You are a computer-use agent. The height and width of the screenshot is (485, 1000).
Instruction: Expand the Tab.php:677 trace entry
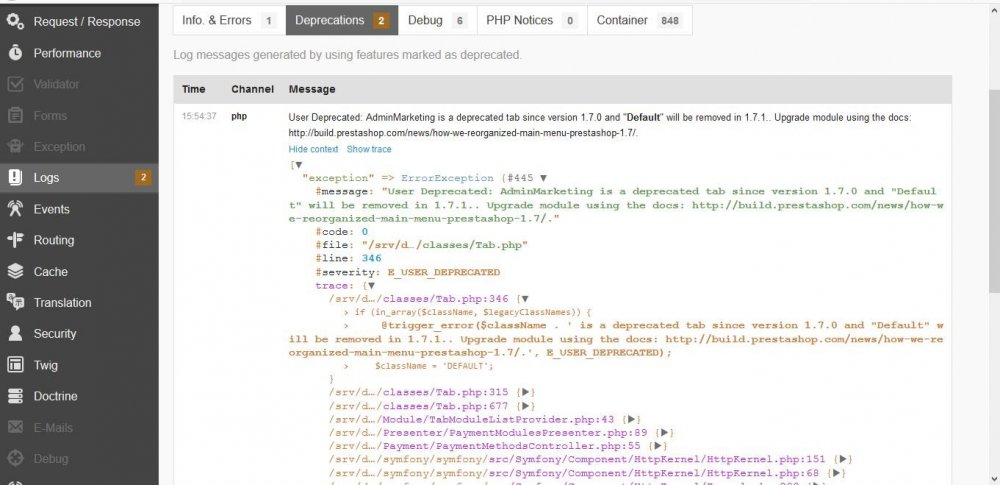tap(527, 406)
